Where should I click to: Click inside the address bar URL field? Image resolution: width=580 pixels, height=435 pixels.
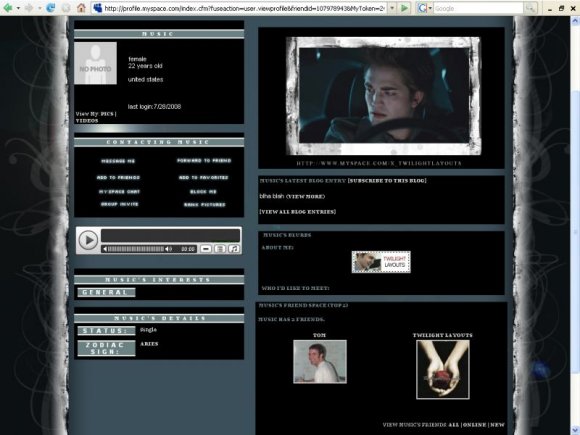click(x=244, y=8)
